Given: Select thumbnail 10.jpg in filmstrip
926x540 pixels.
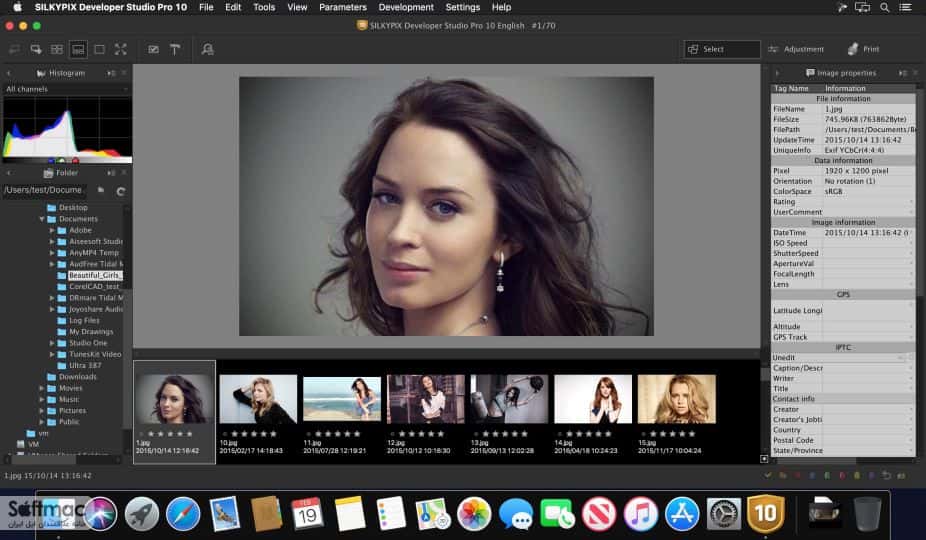Looking at the screenshot, I should click(x=258, y=399).
